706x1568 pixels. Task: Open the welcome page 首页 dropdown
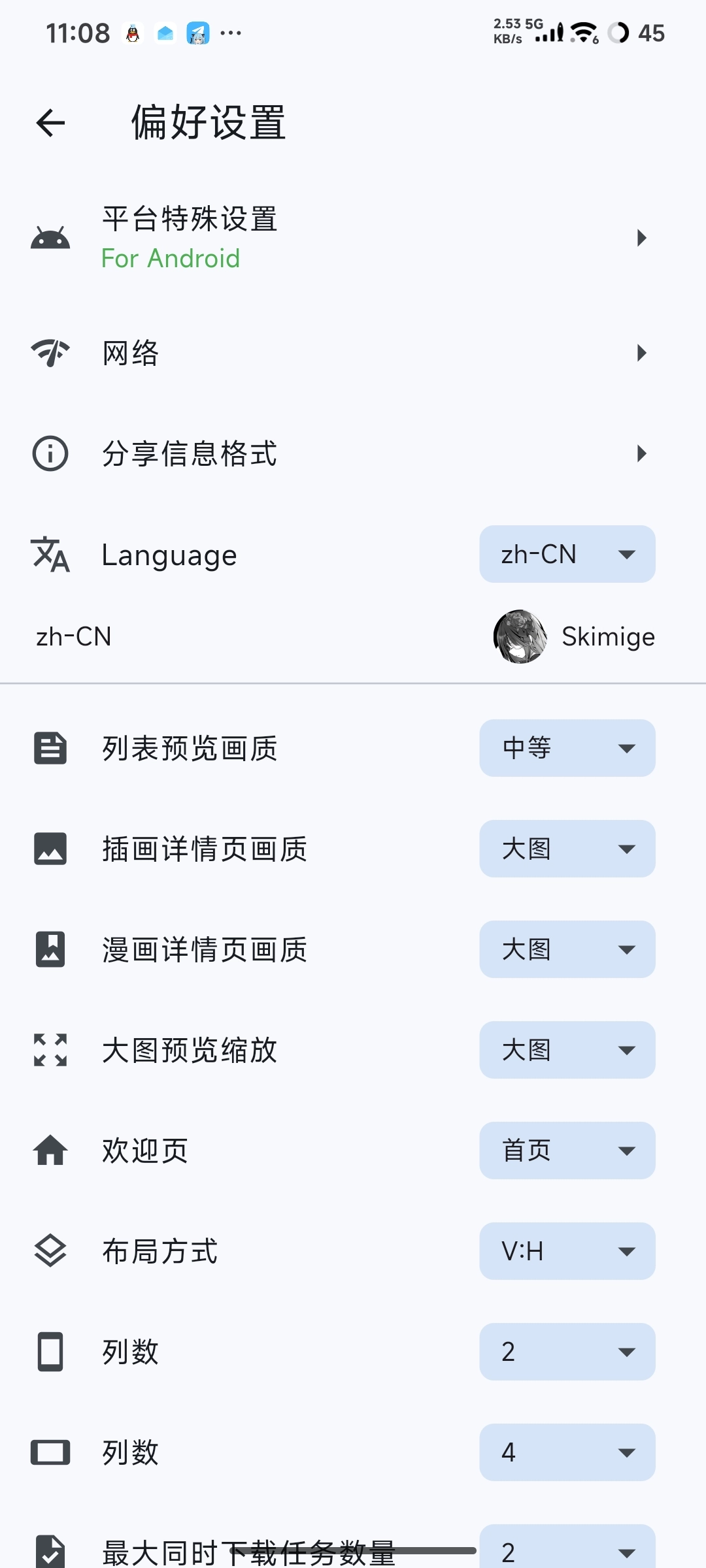tap(567, 1151)
